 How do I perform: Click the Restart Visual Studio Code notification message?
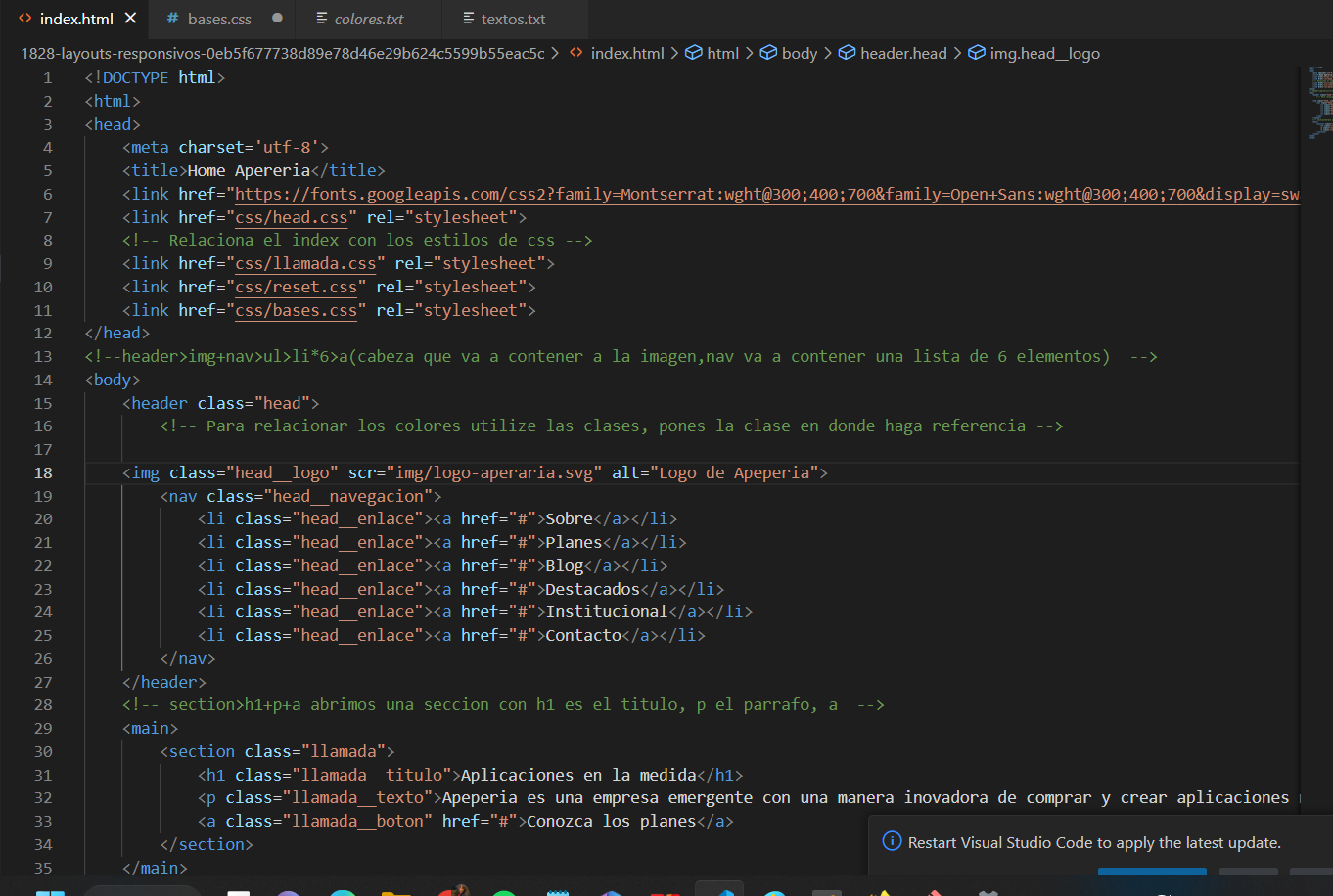pos(1094,842)
